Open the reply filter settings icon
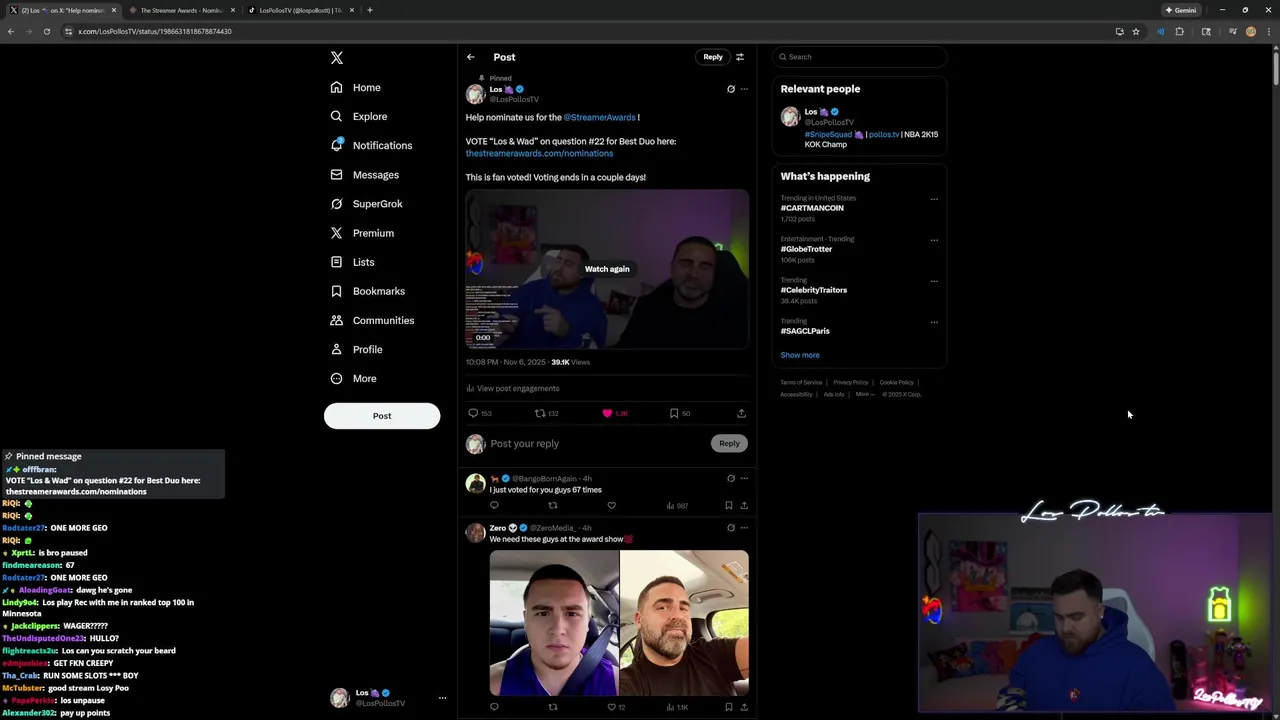1280x720 pixels. pos(740,57)
